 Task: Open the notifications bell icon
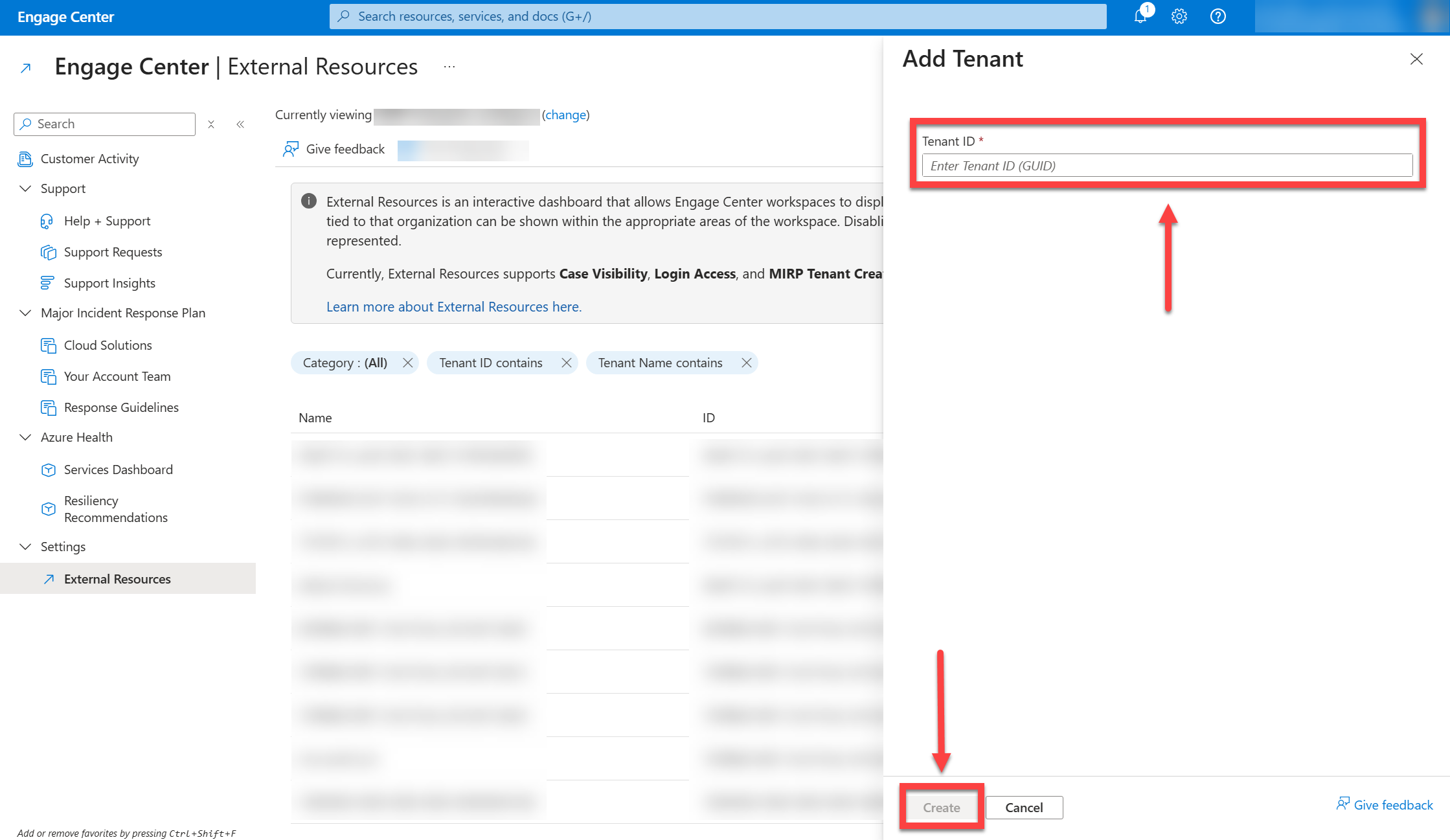[x=1140, y=17]
